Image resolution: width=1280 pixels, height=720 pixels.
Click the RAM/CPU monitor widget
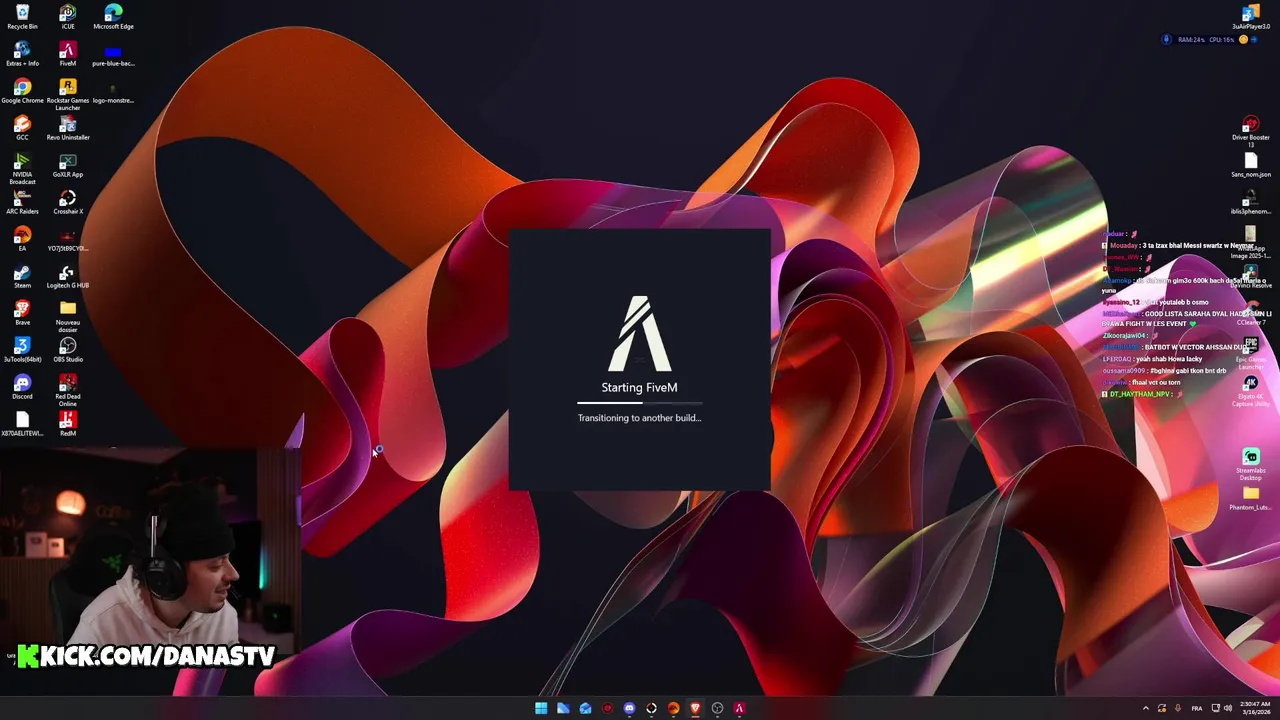pyautogui.click(x=1208, y=40)
